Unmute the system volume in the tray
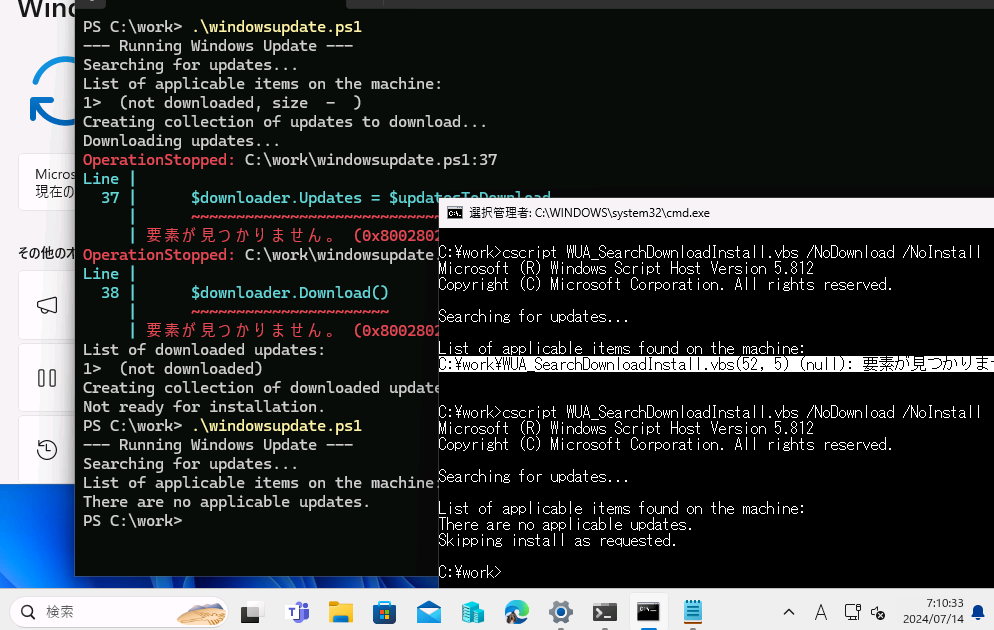994x630 pixels. [x=876, y=612]
